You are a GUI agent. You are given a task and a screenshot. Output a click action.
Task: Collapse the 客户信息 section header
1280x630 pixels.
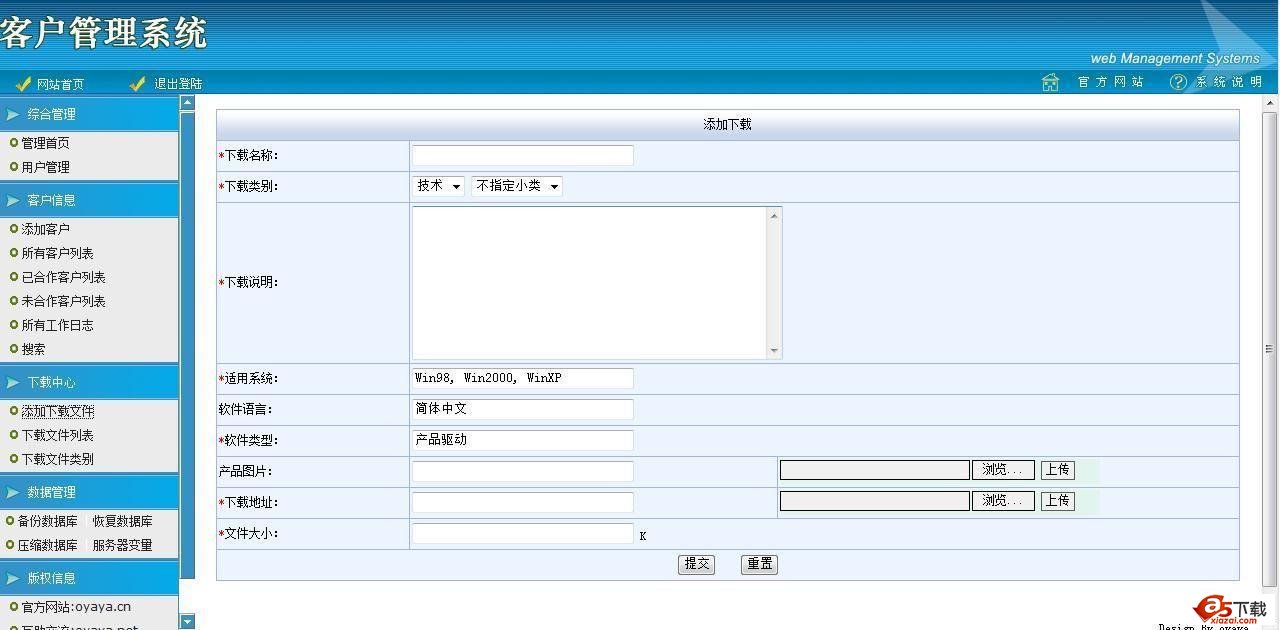tap(89, 200)
